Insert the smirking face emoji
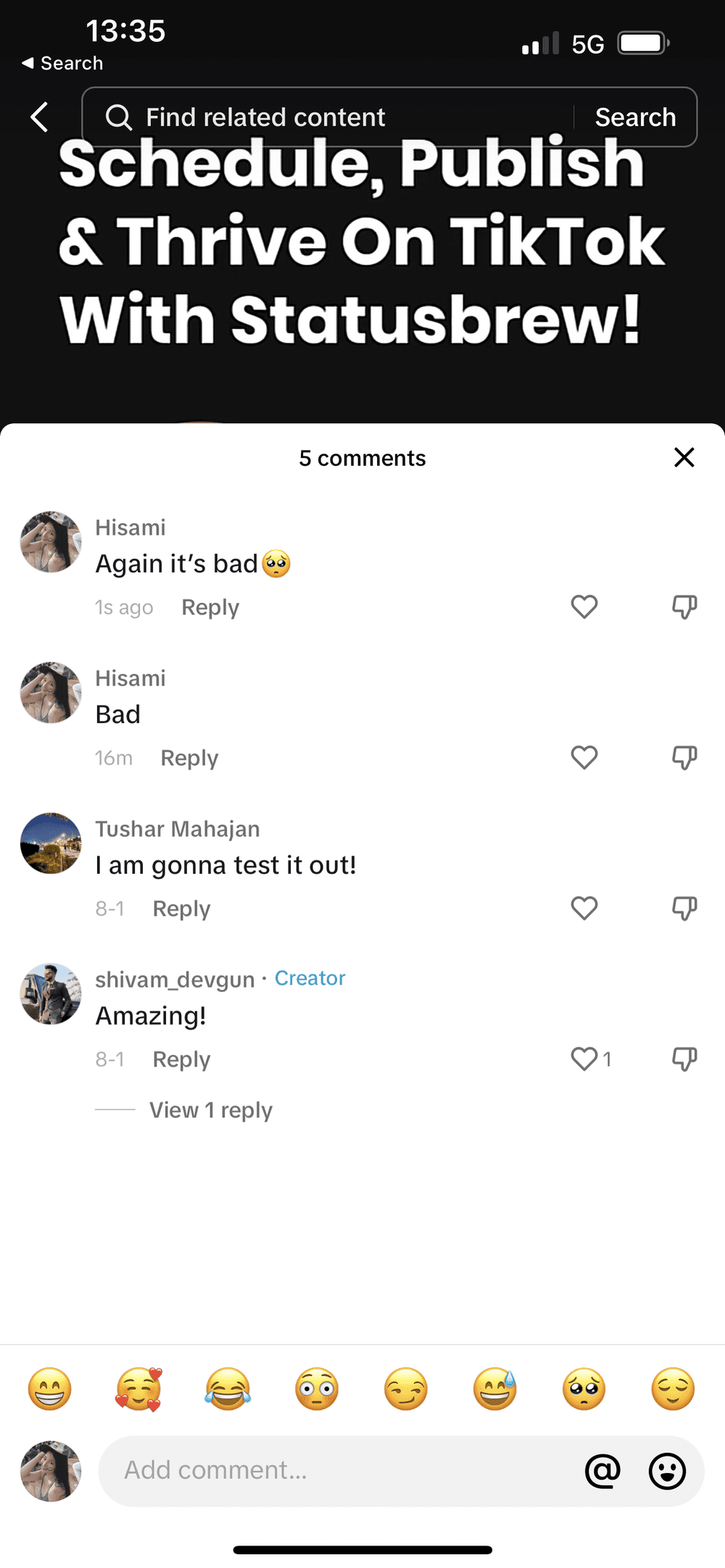The image size is (725, 1568). point(406,1389)
